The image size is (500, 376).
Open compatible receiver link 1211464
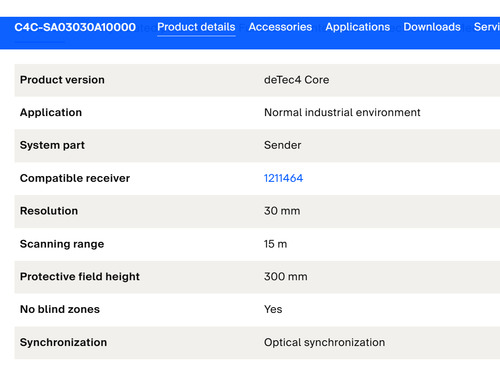[x=283, y=178]
